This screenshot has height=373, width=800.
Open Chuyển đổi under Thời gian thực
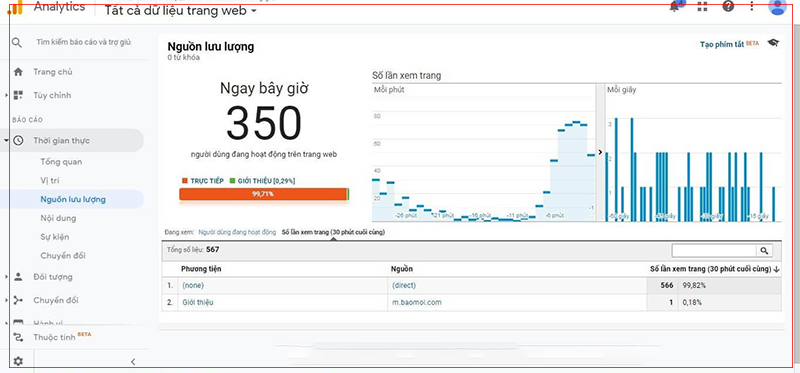pos(63,256)
